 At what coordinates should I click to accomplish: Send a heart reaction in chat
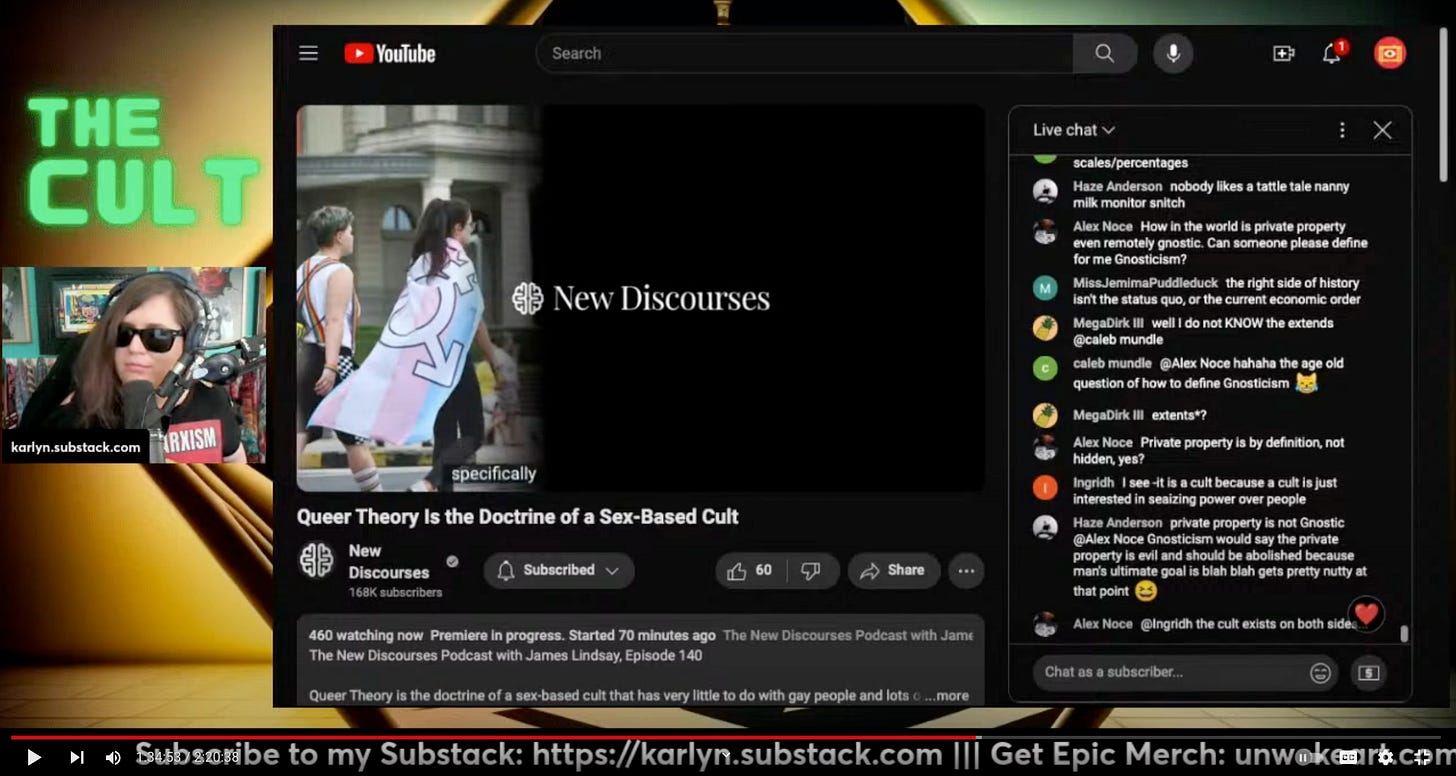[1366, 613]
